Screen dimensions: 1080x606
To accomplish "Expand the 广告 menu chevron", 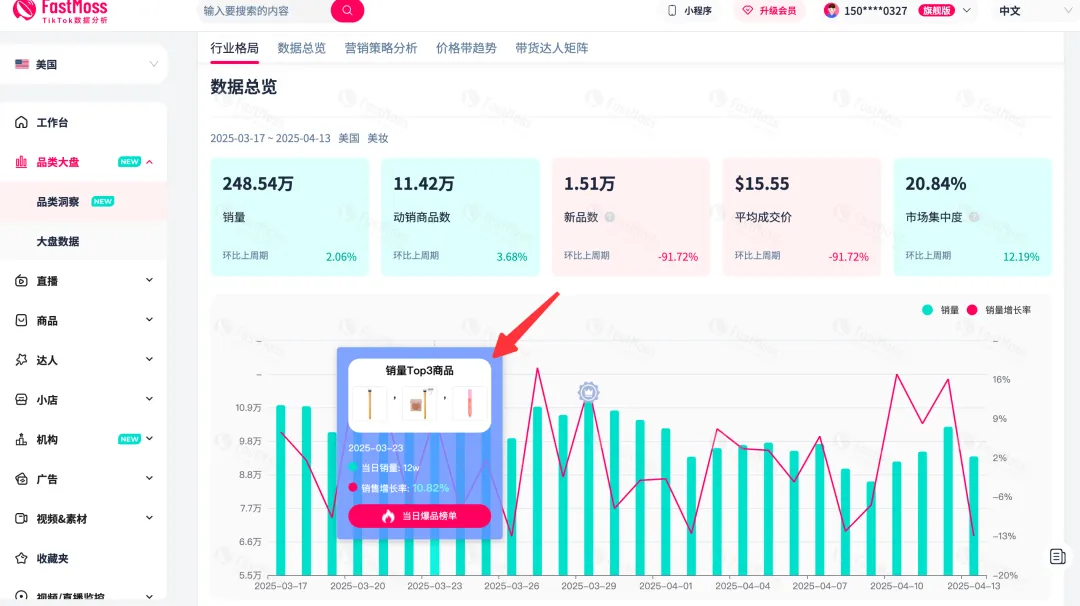I will pos(149,479).
